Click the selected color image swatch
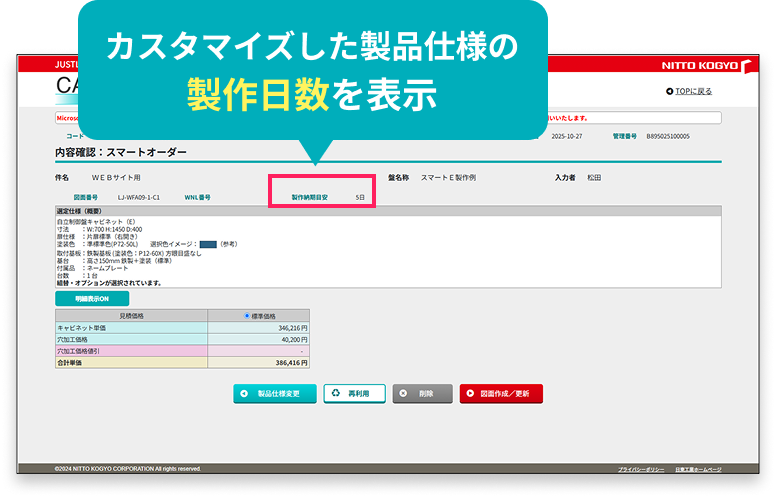Image resolution: width=776 pixels, height=498 pixels. pos(208,244)
